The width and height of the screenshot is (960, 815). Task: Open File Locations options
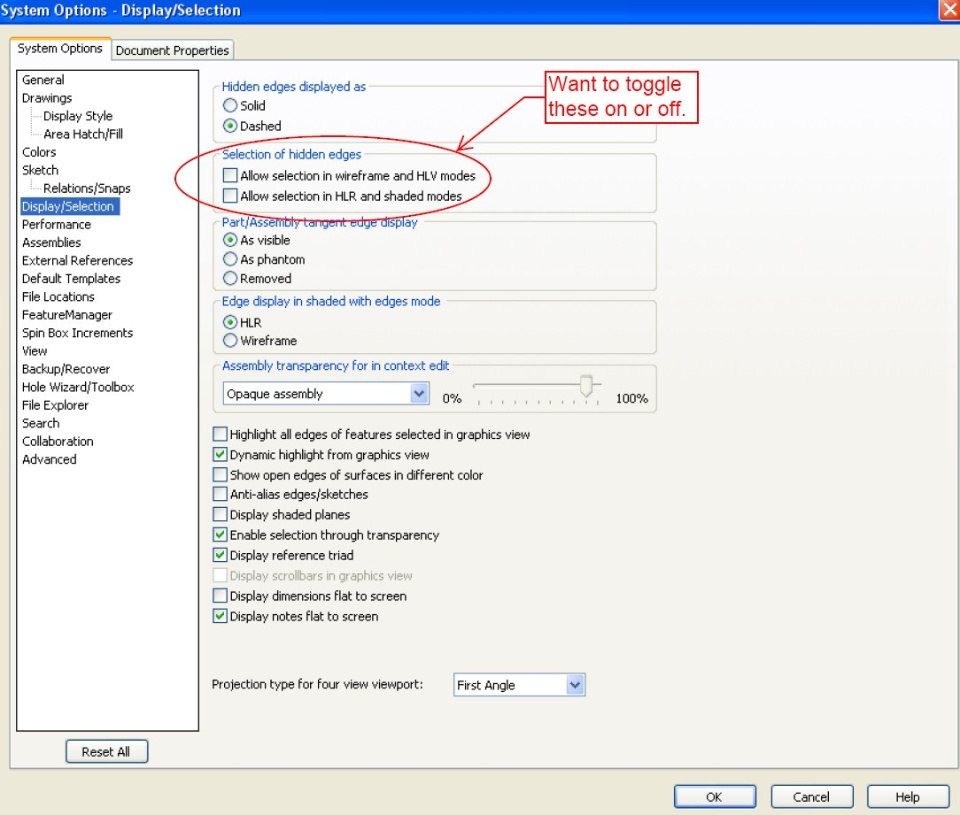coord(58,297)
